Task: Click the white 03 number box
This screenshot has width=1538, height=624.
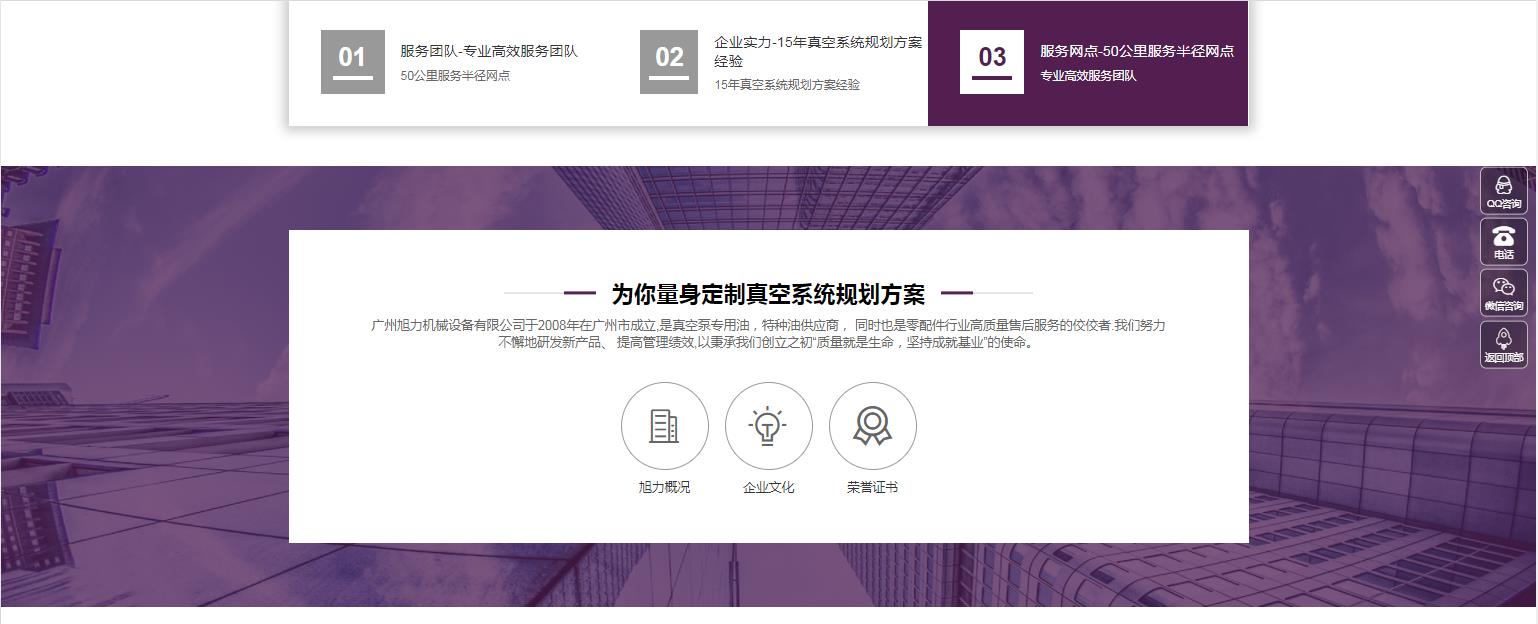Action: (991, 62)
